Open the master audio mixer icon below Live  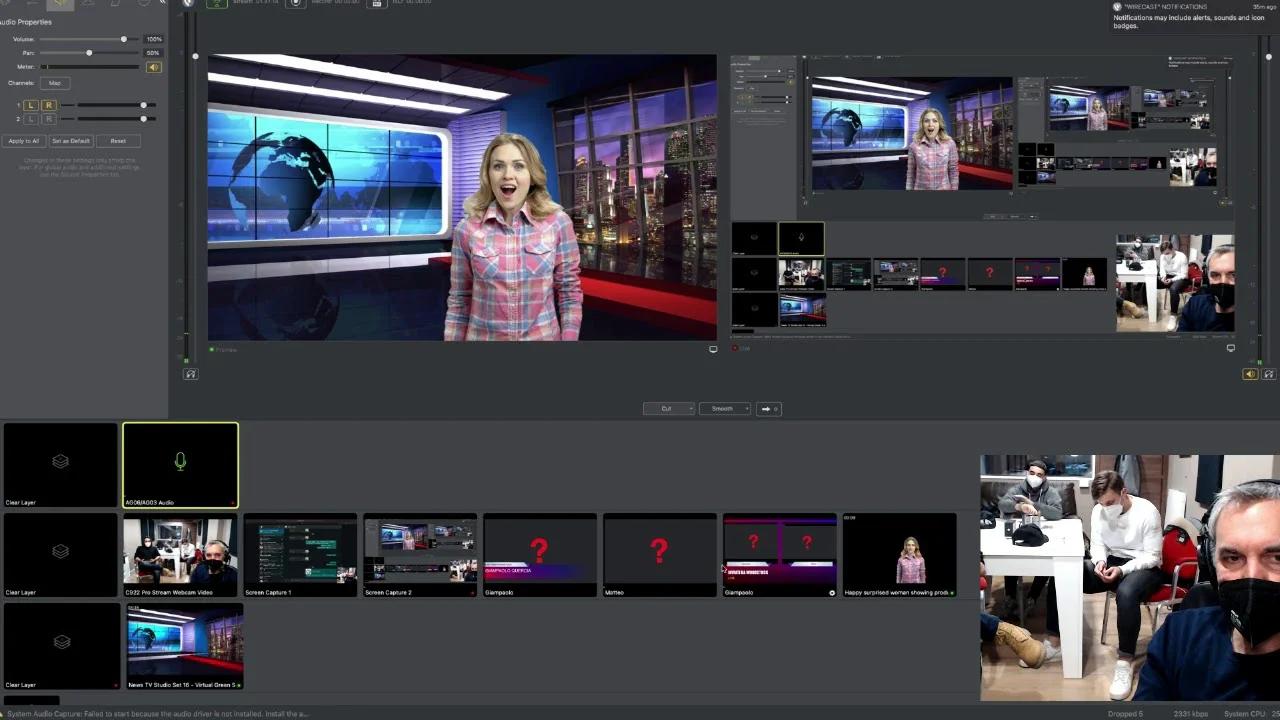pos(1267,373)
